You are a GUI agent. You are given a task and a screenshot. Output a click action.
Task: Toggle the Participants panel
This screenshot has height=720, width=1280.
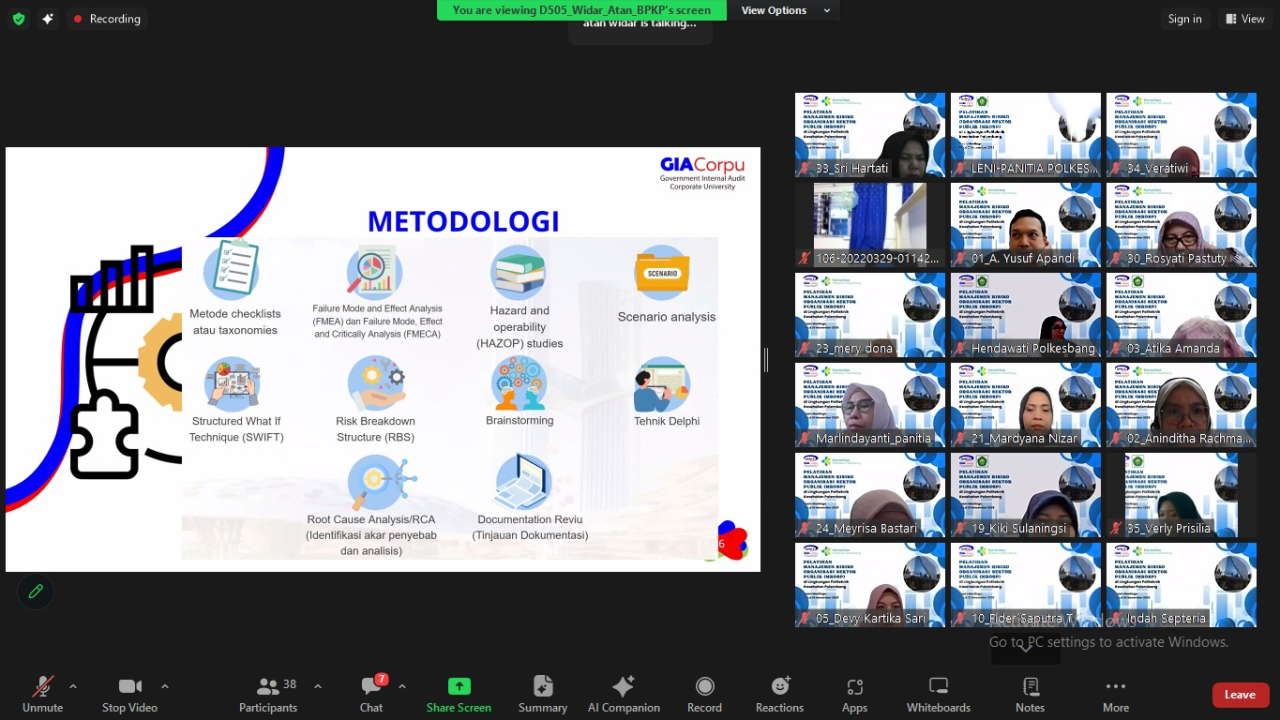coord(268,694)
